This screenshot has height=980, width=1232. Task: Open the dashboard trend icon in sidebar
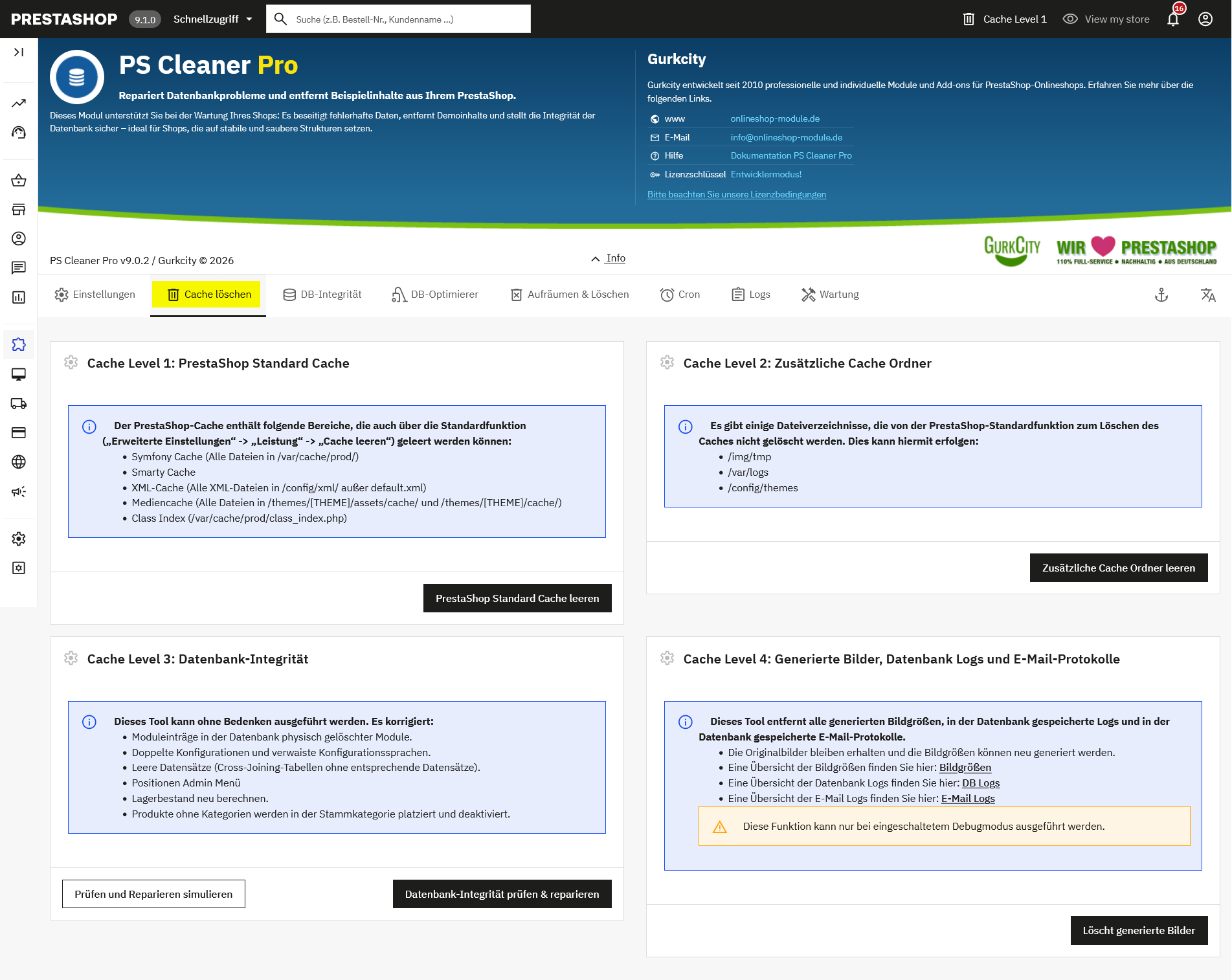19,103
